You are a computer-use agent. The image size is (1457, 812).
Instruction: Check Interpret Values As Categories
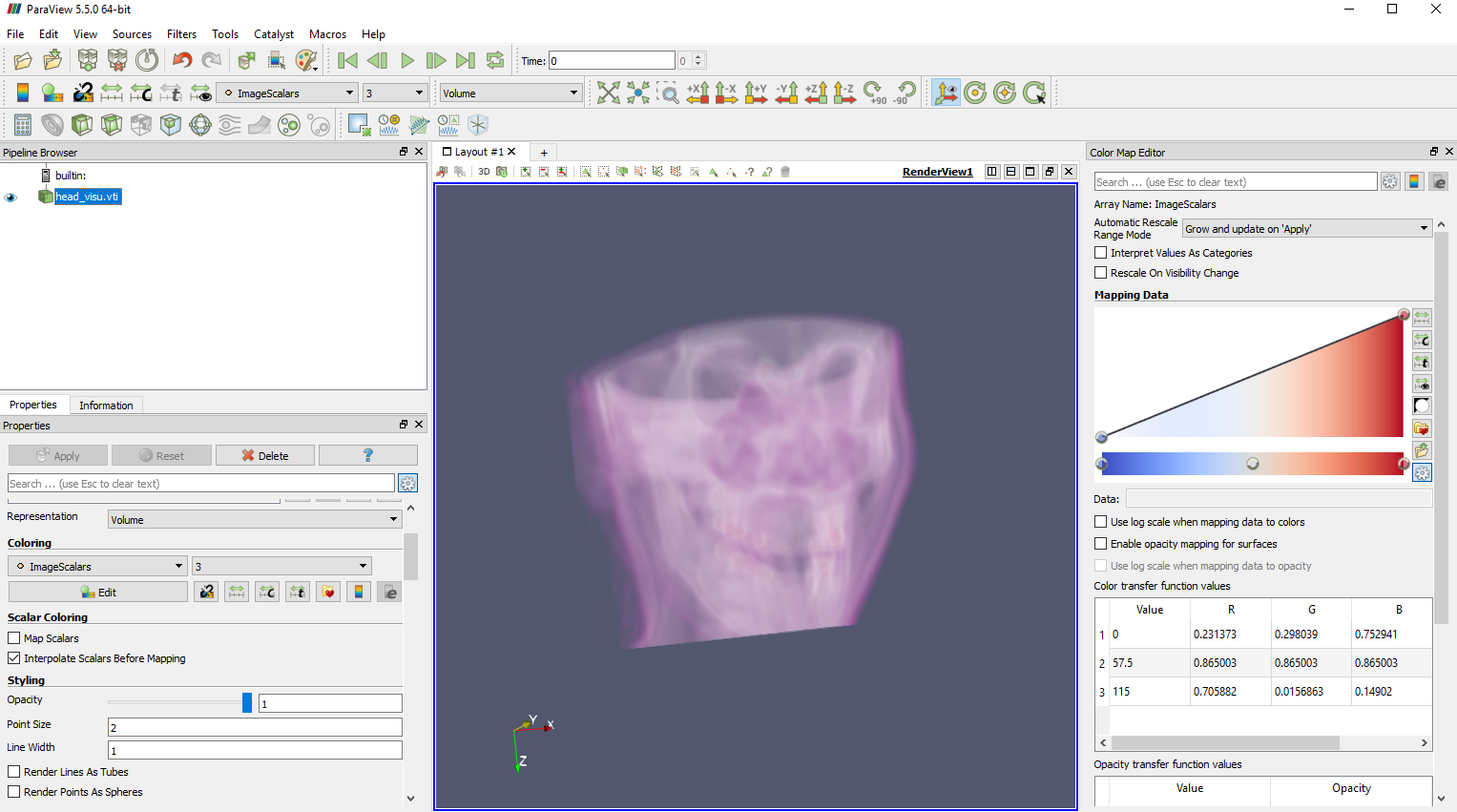pyautogui.click(x=1100, y=252)
